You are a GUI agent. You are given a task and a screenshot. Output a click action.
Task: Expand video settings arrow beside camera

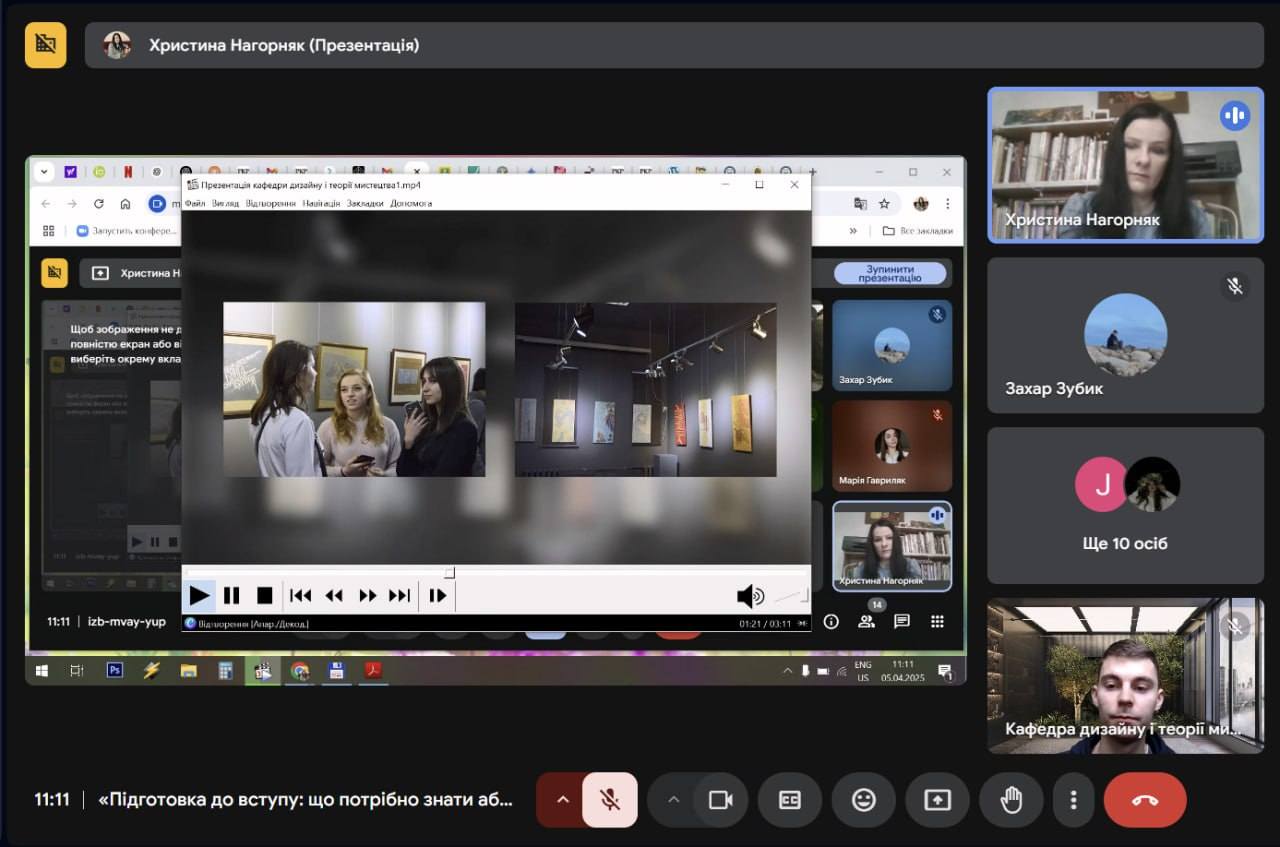(x=673, y=800)
